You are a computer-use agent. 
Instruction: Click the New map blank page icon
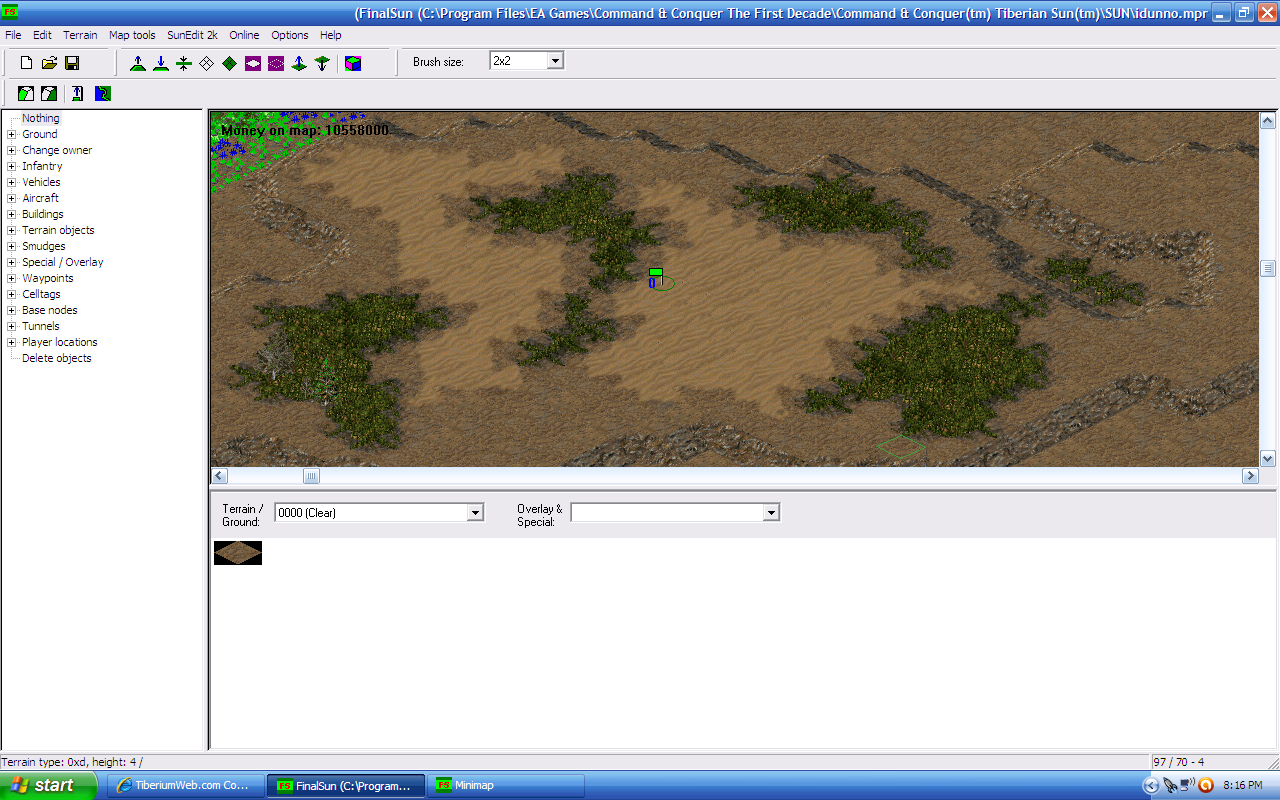[27, 63]
